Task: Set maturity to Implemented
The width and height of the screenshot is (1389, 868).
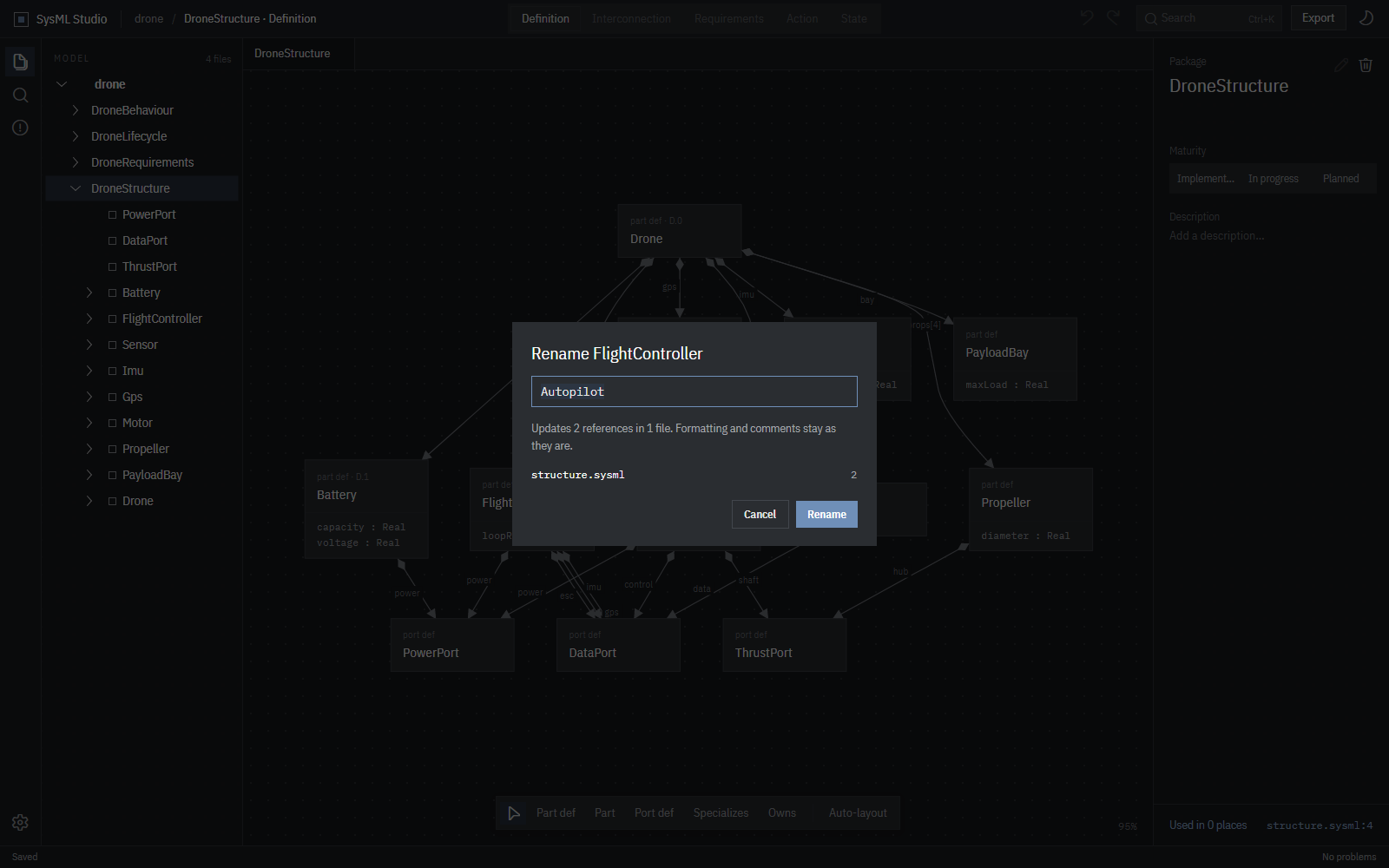Action: pyautogui.click(x=1205, y=179)
